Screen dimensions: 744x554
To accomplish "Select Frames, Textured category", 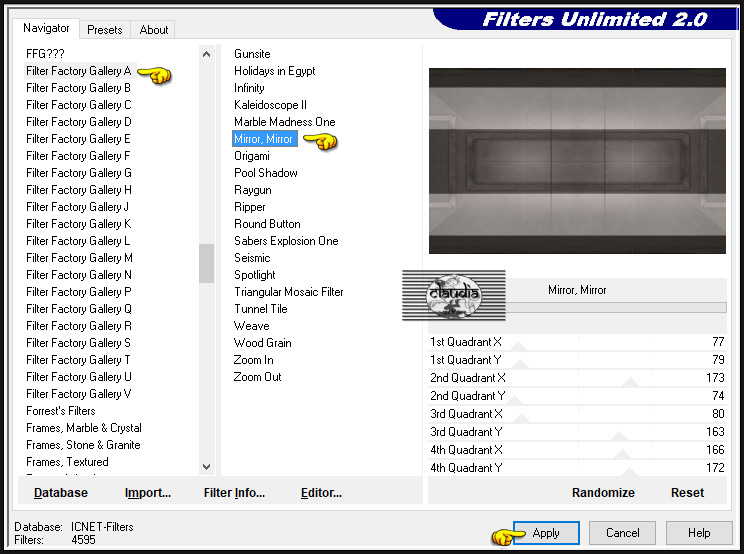I will 67,462.
